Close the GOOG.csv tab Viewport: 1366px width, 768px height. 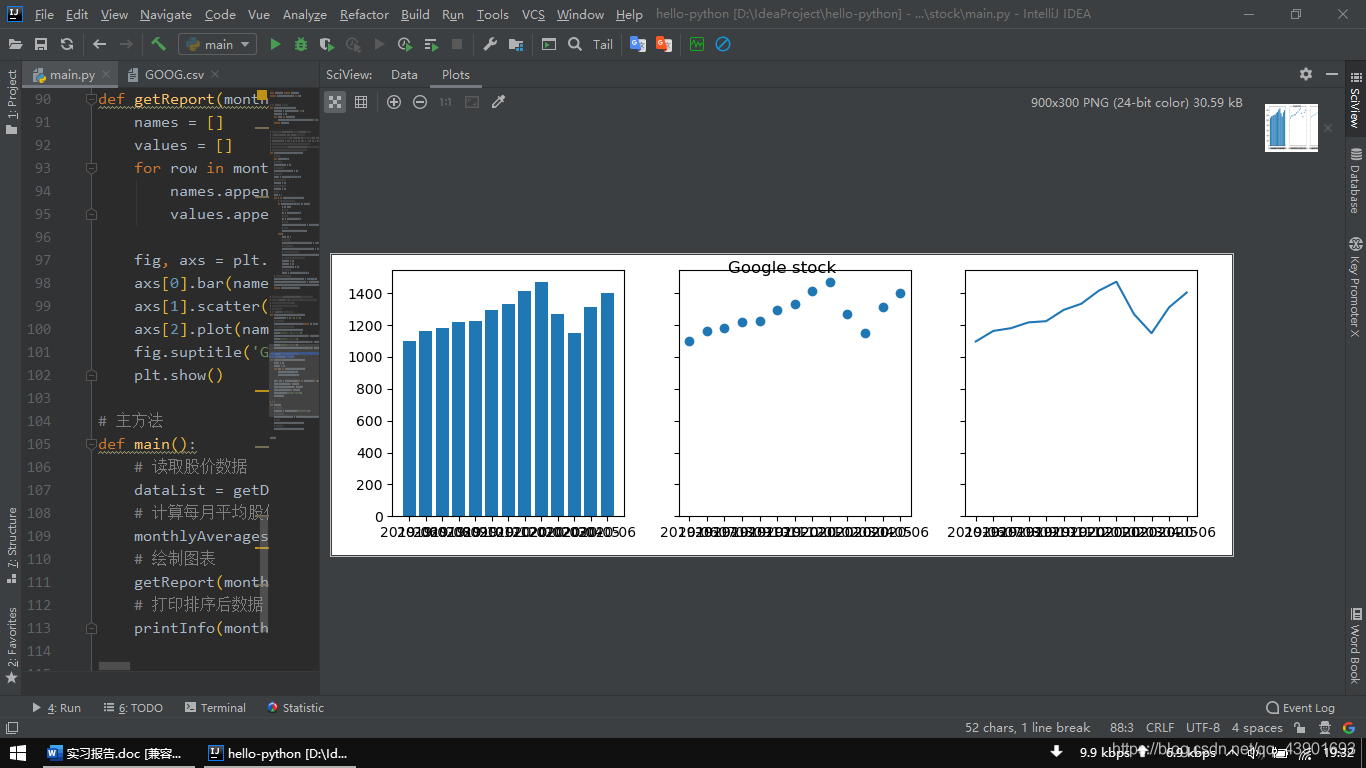[215, 75]
